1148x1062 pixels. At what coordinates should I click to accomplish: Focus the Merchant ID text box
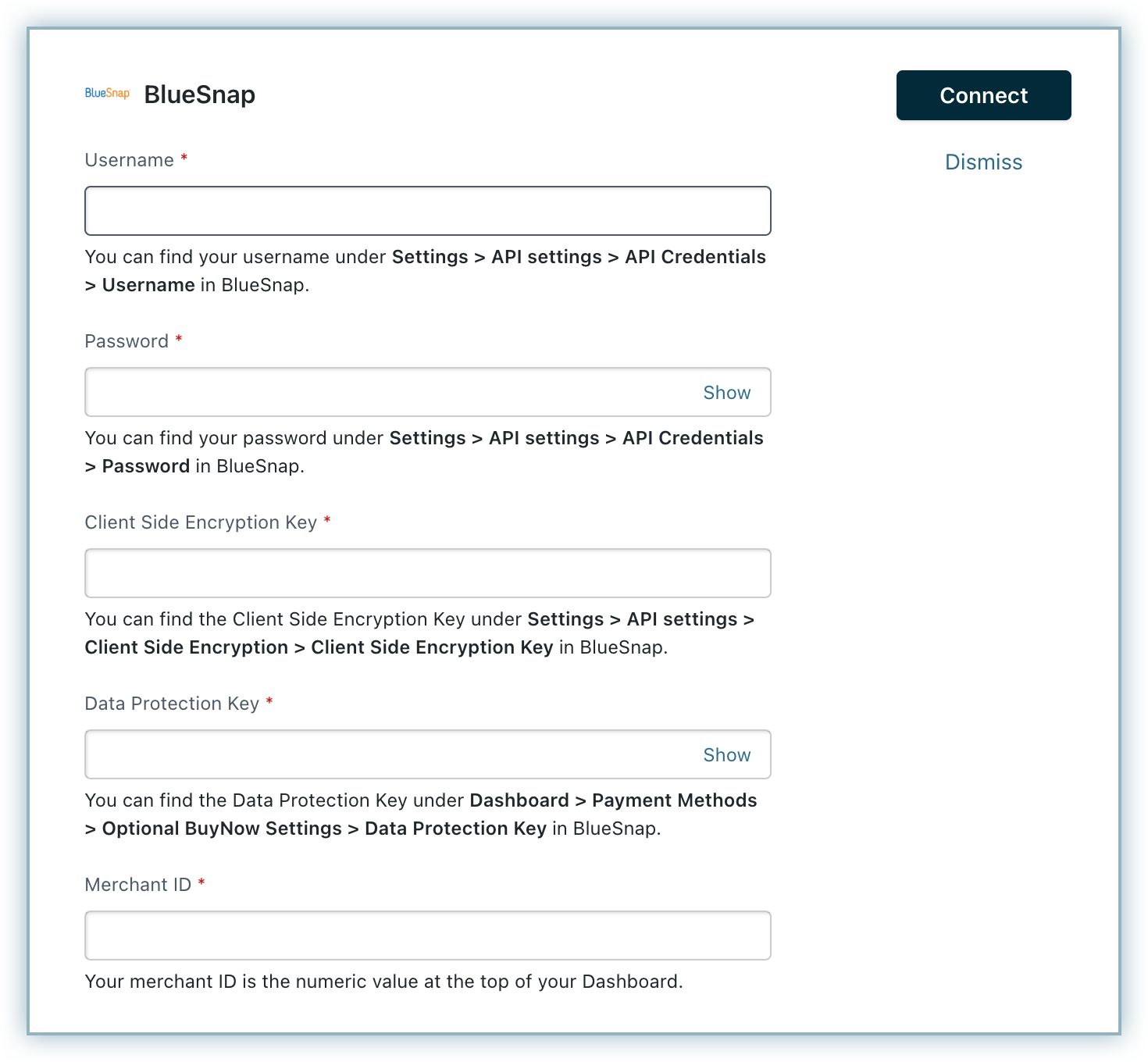click(427, 935)
